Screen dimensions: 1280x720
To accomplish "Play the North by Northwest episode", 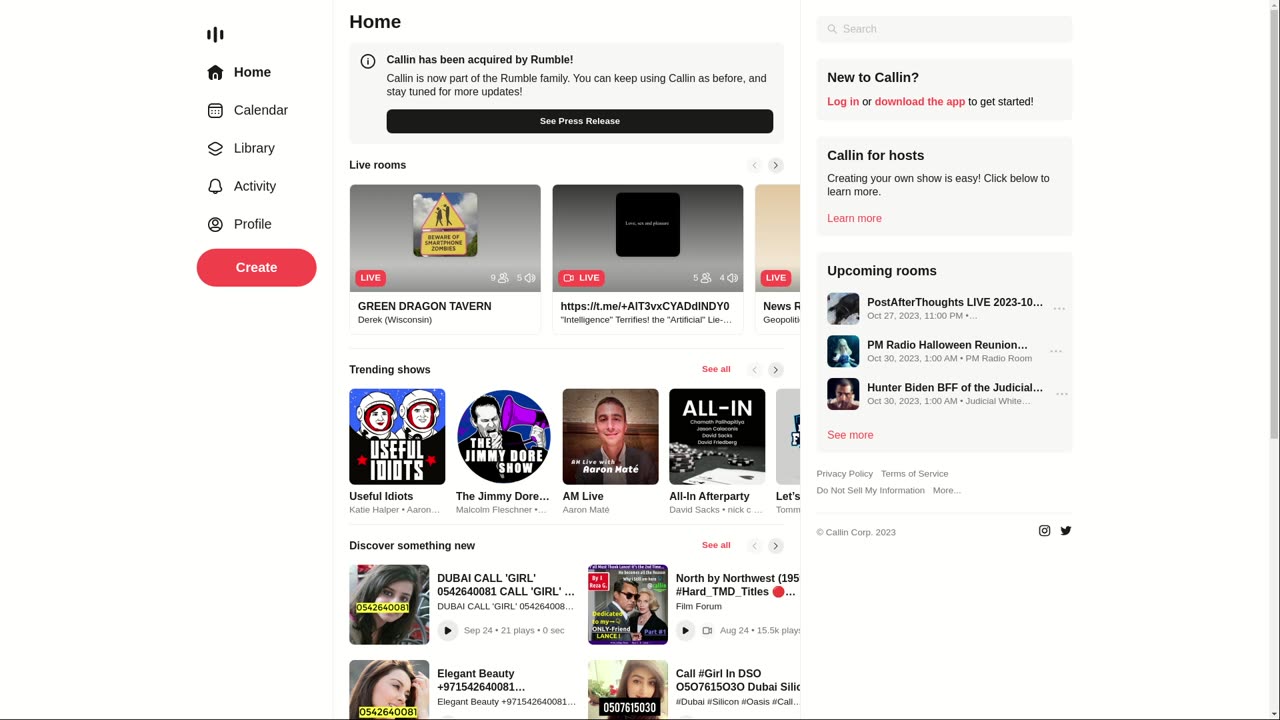I will (x=685, y=630).
